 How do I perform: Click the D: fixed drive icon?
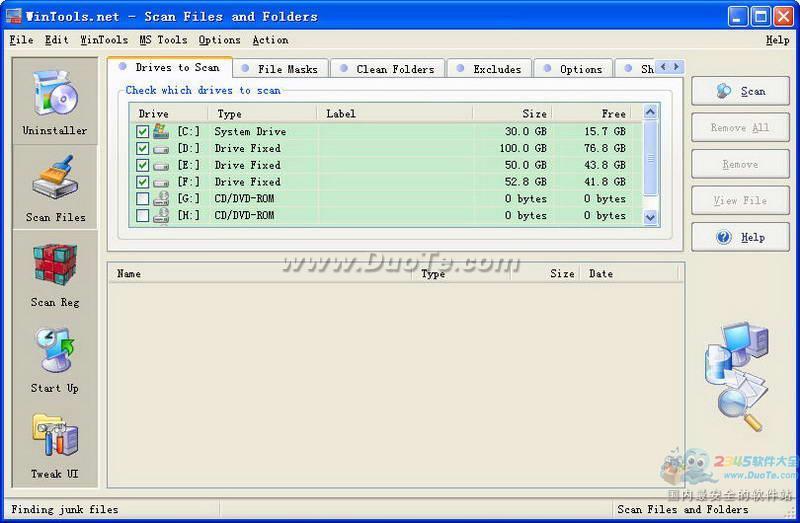click(161, 149)
